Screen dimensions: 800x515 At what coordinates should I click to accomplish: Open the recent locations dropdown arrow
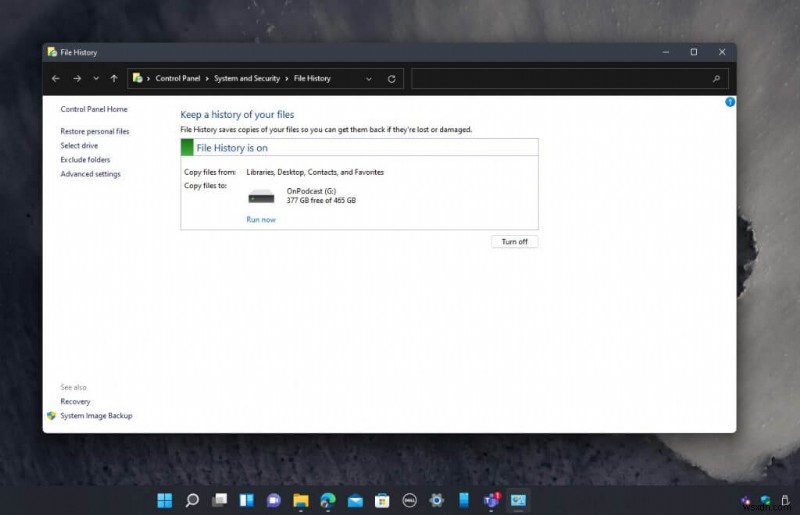tap(96, 78)
